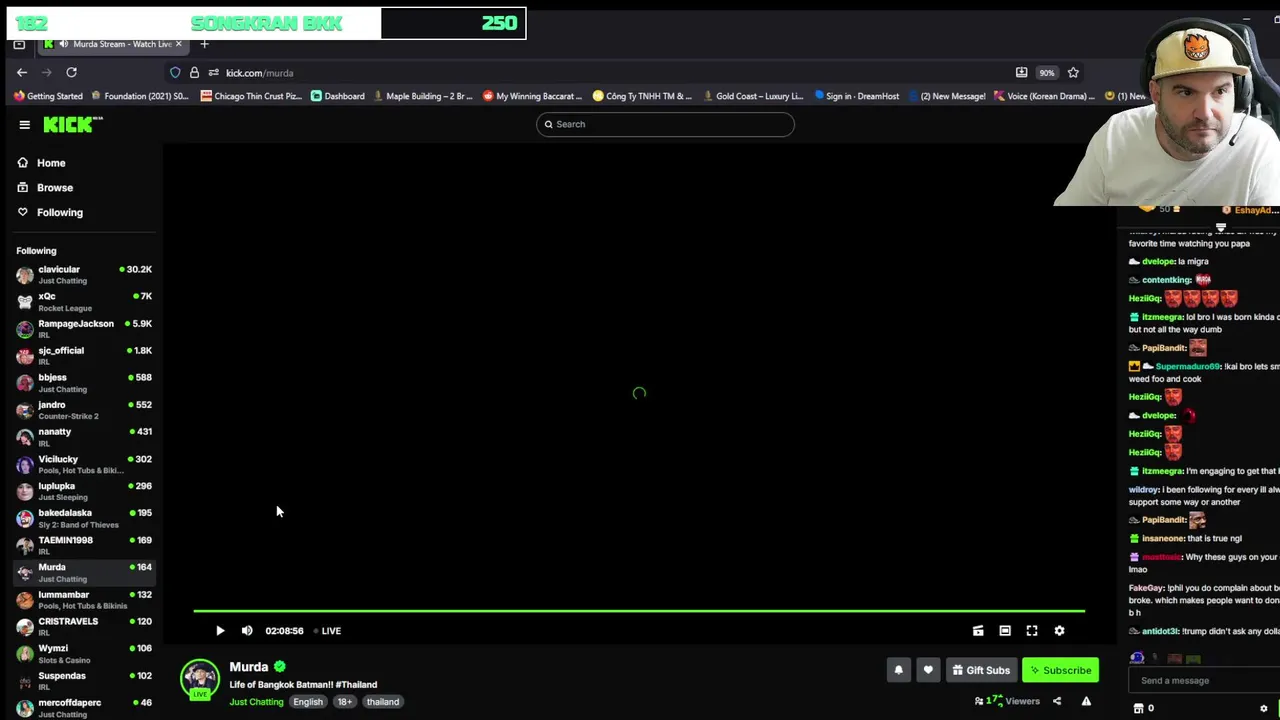1280x720 pixels.
Task: Toggle theater mode in player
Action: point(1005,631)
